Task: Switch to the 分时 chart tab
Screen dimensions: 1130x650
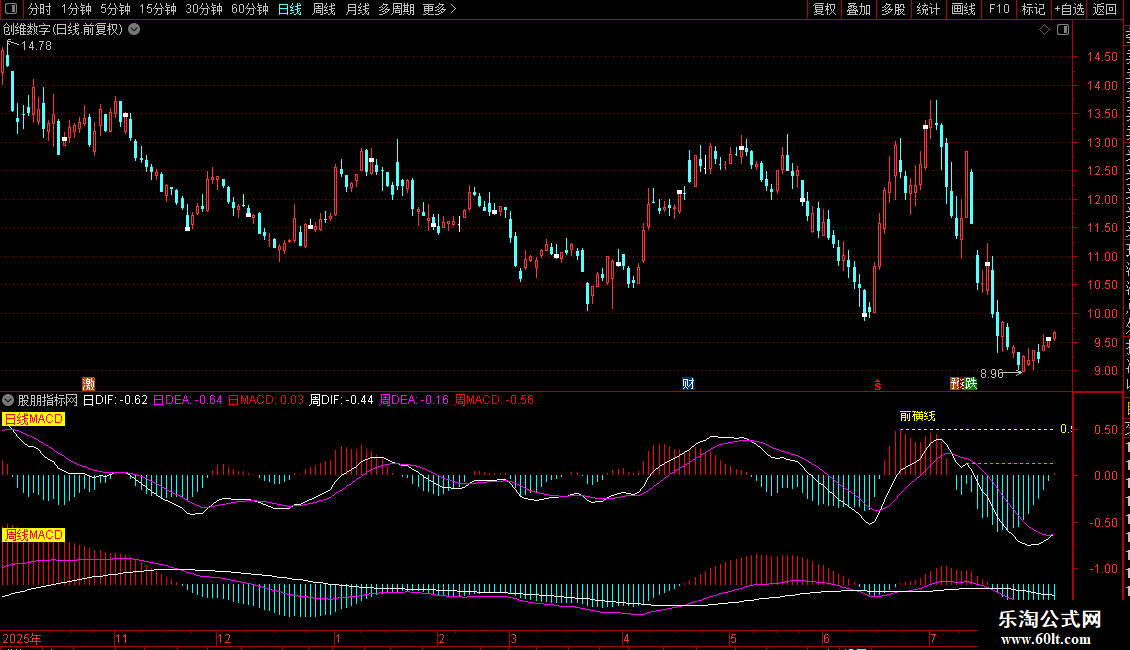Action: click(40, 9)
